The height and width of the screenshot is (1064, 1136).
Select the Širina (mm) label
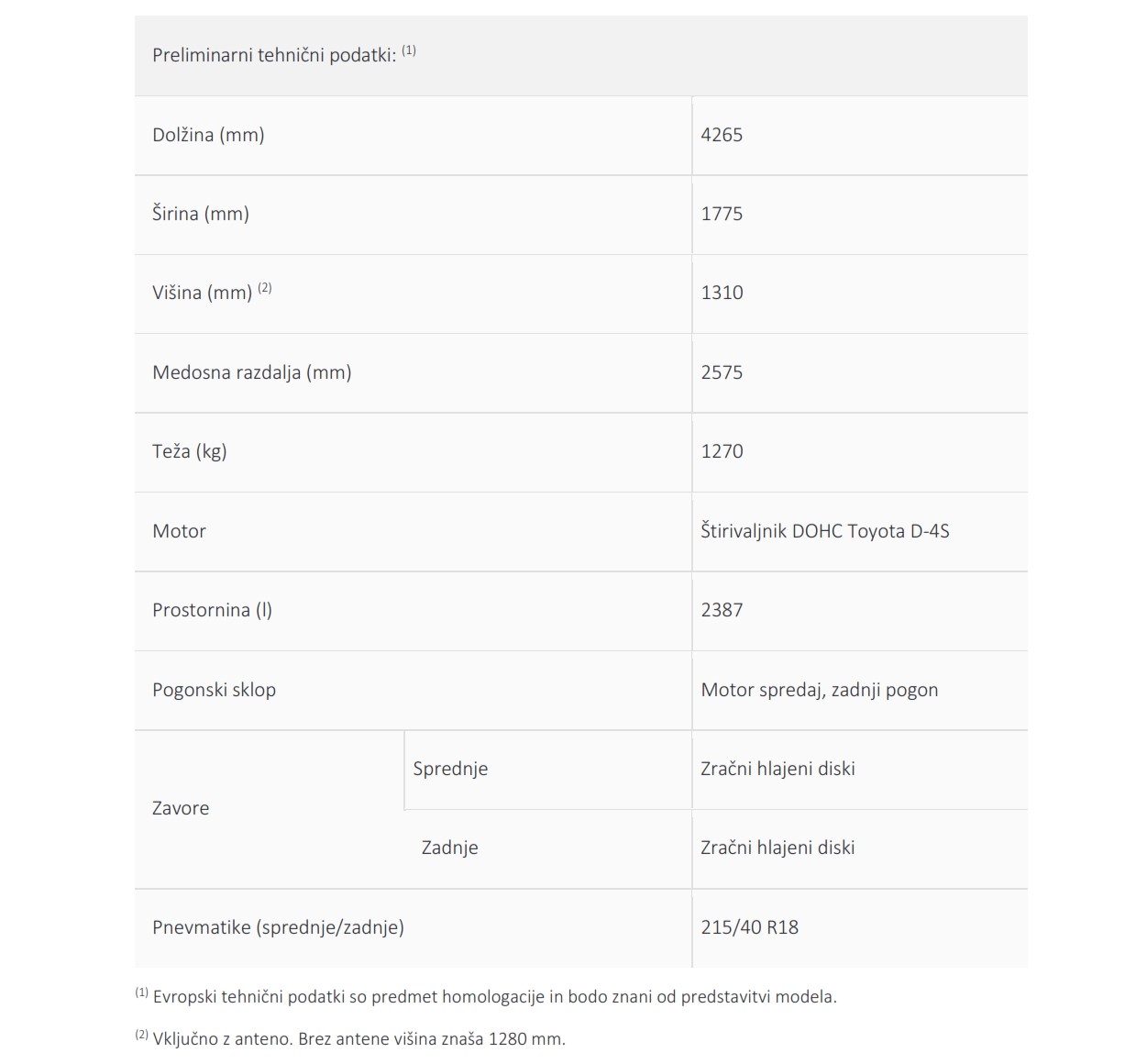(201, 214)
